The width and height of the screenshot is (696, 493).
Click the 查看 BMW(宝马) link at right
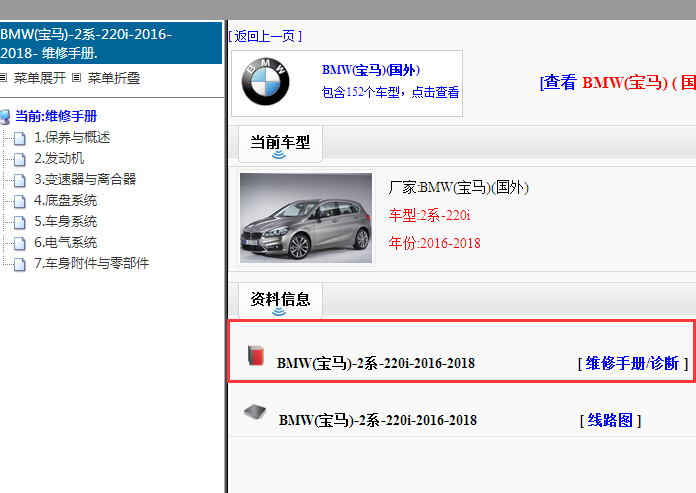tap(617, 83)
